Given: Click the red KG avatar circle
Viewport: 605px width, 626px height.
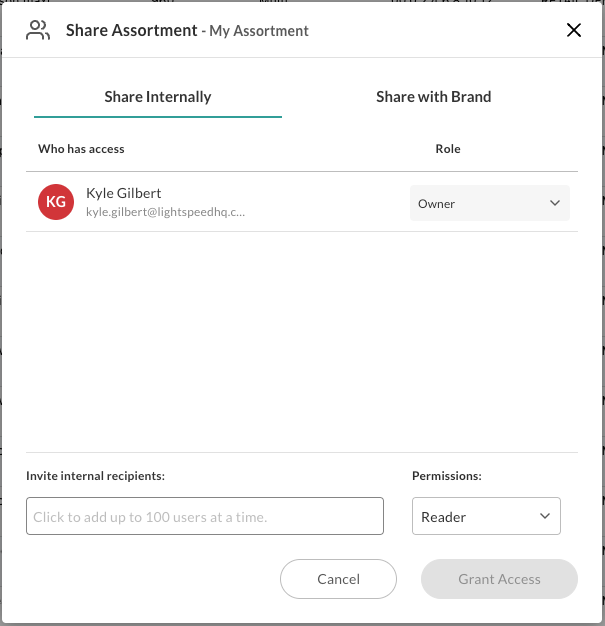Looking at the screenshot, I should tap(56, 202).
